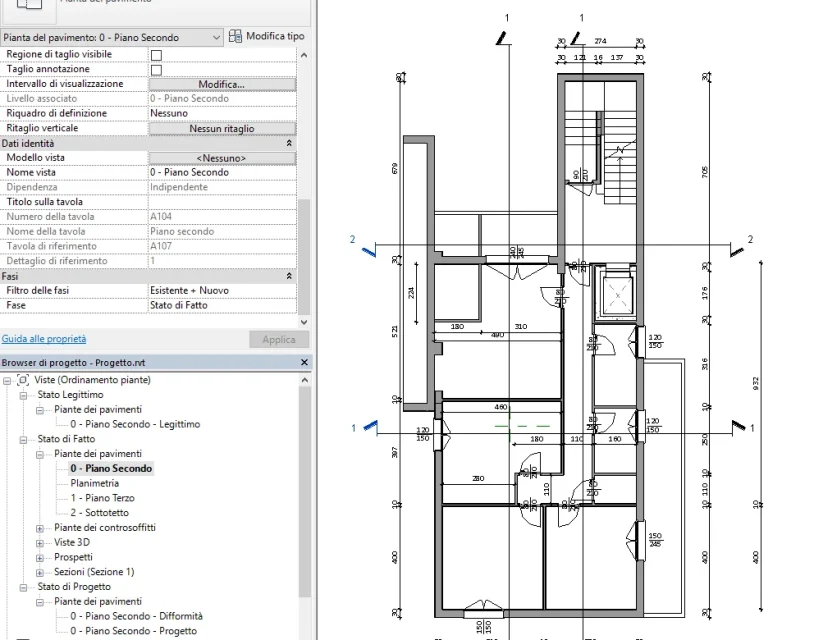Click the Modifica tipo icon
This screenshot has width=814, height=640.
tap(235, 36)
